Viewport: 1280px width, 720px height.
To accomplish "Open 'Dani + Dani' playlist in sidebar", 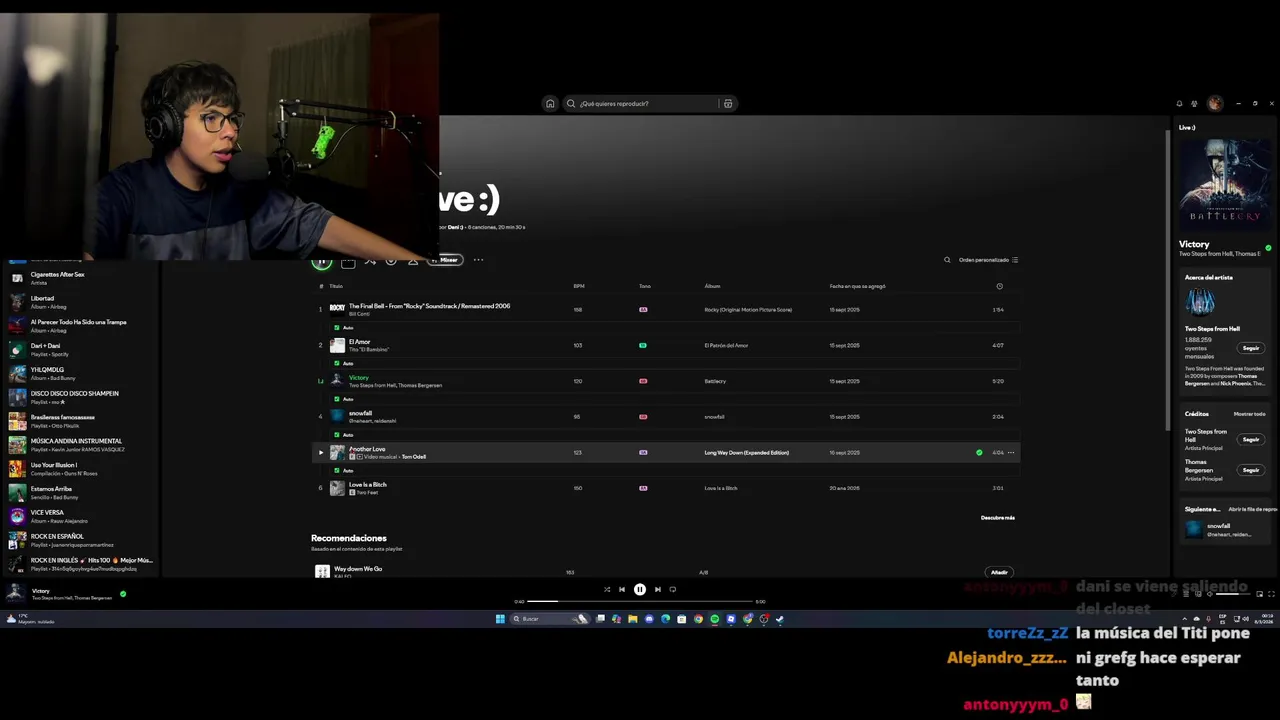I will [x=80, y=349].
